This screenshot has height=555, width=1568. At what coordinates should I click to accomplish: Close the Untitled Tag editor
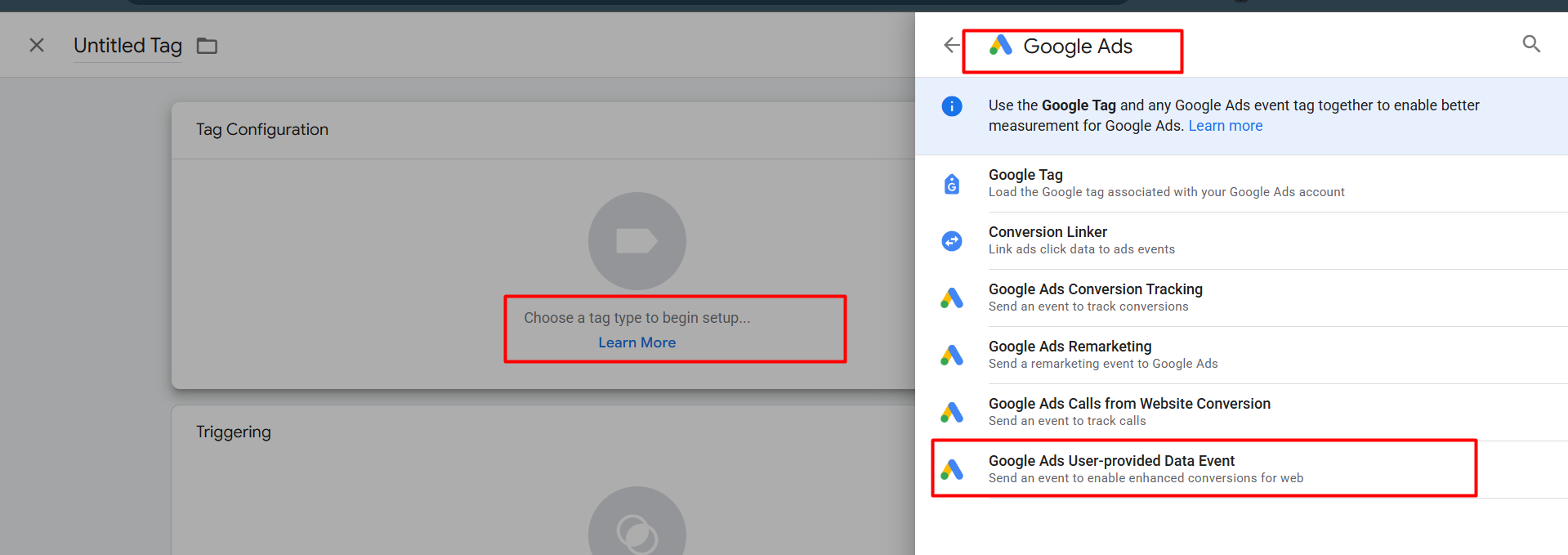pos(37,45)
